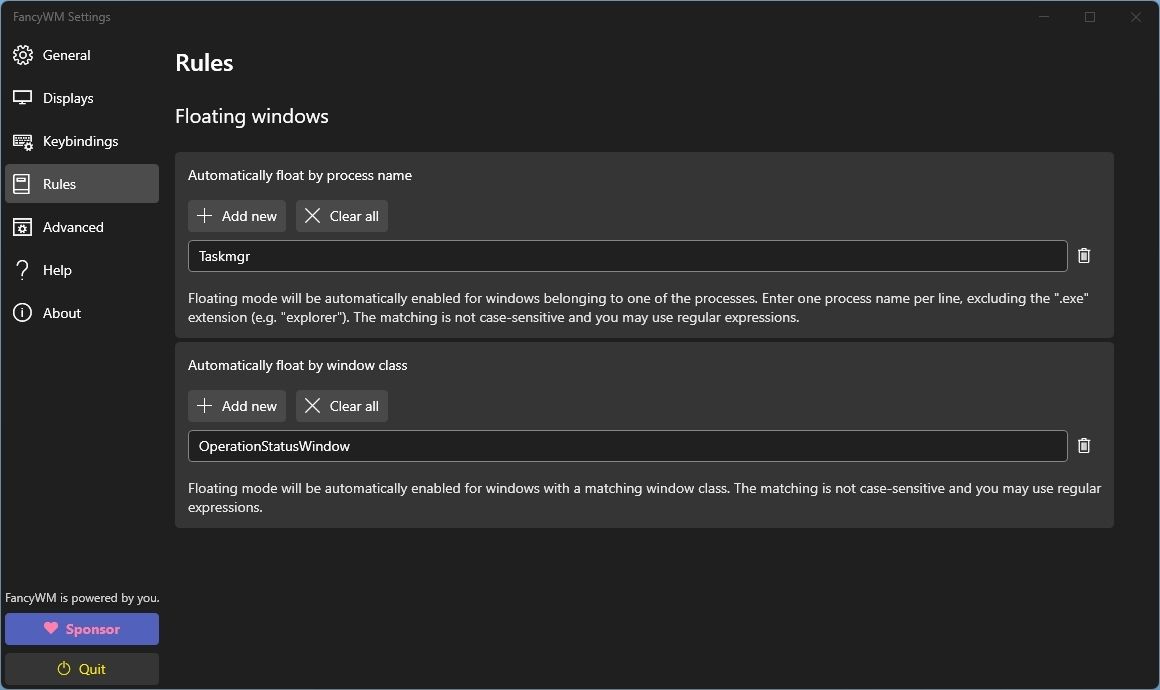The width and height of the screenshot is (1160, 690).
Task: Clear all window class rules
Action: click(341, 405)
